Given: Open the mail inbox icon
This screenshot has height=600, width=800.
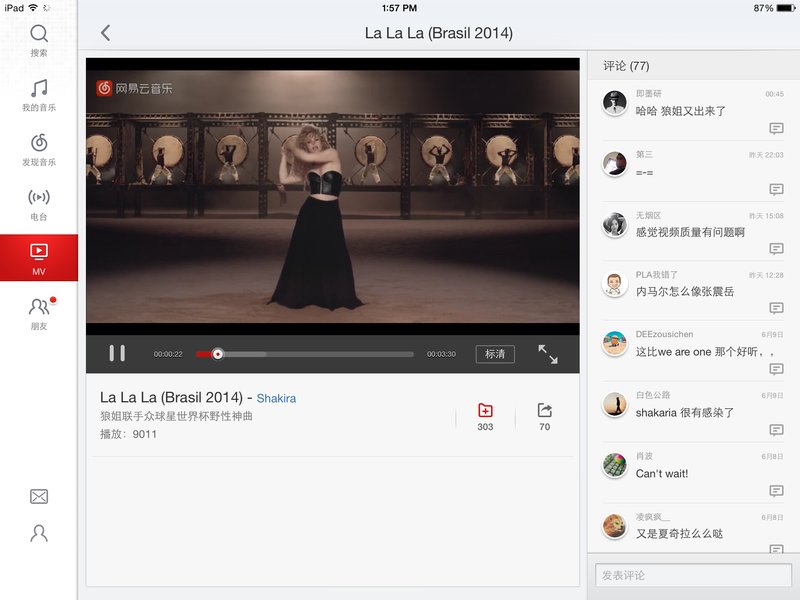Looking at the screenshot, I should point(39,496).
